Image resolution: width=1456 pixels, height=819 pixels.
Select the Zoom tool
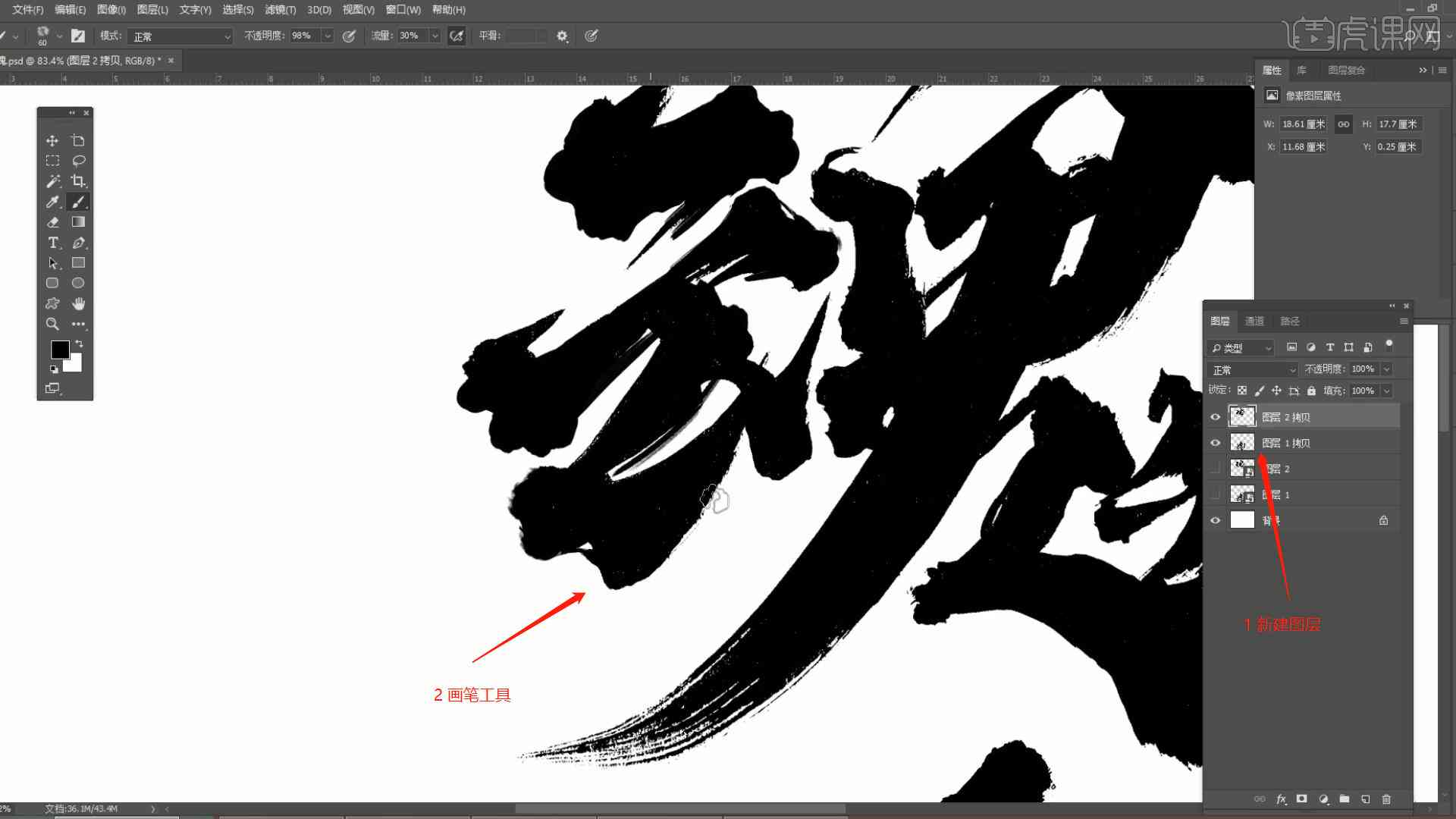tap(52, 323)
